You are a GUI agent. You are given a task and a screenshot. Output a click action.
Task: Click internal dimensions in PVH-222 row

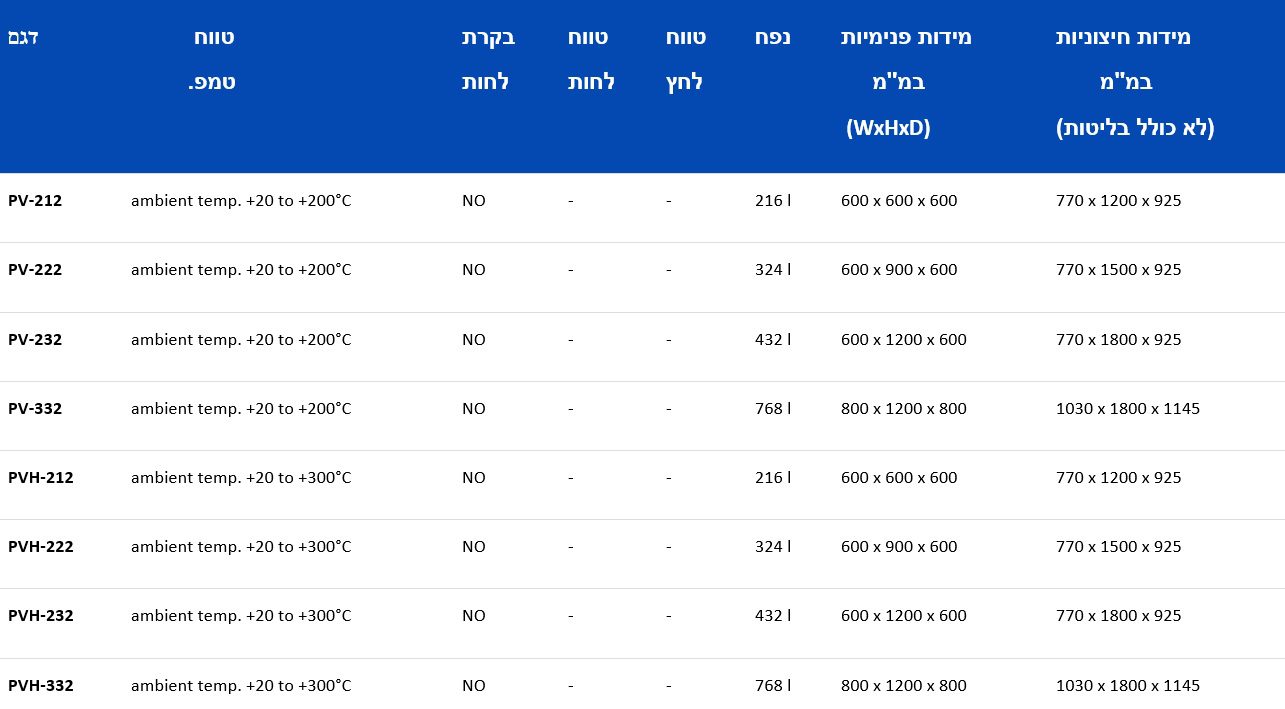(898, 547)
